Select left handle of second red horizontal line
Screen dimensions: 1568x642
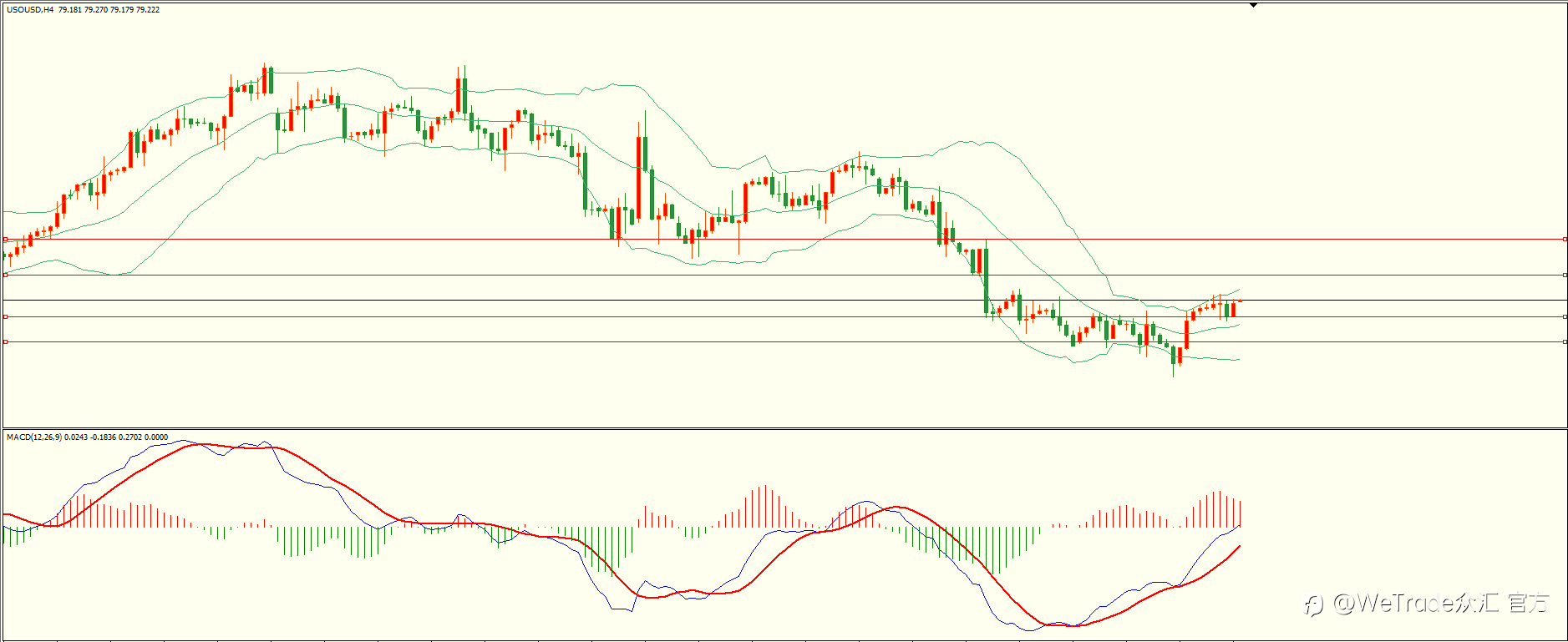[x=5, y=275]
